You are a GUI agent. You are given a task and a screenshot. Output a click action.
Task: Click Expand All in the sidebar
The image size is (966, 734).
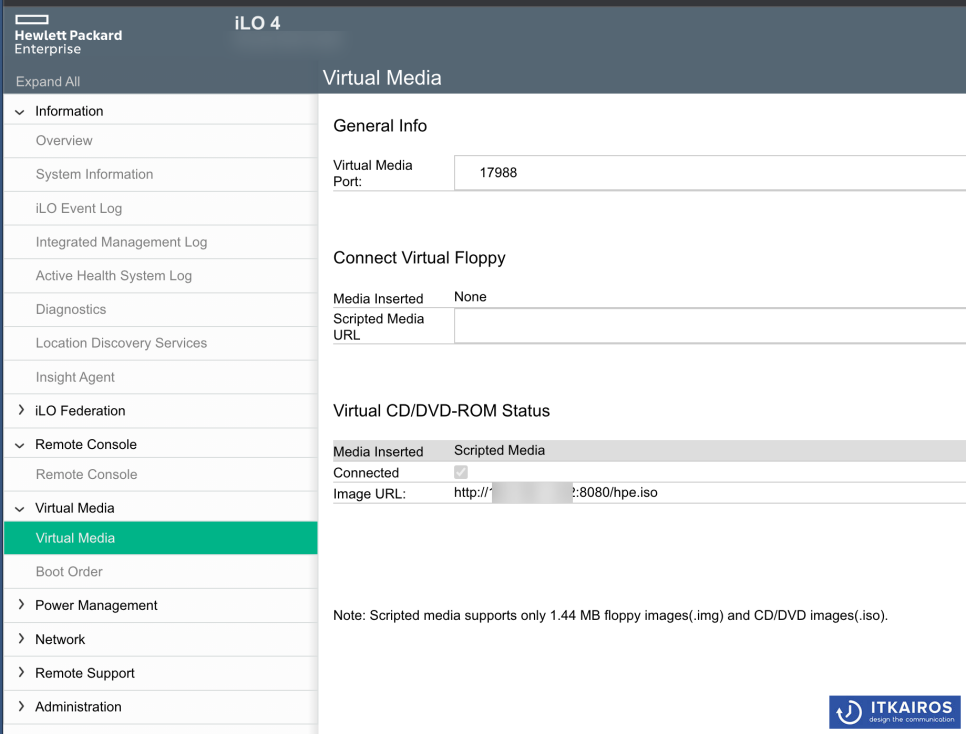point(48,81)
